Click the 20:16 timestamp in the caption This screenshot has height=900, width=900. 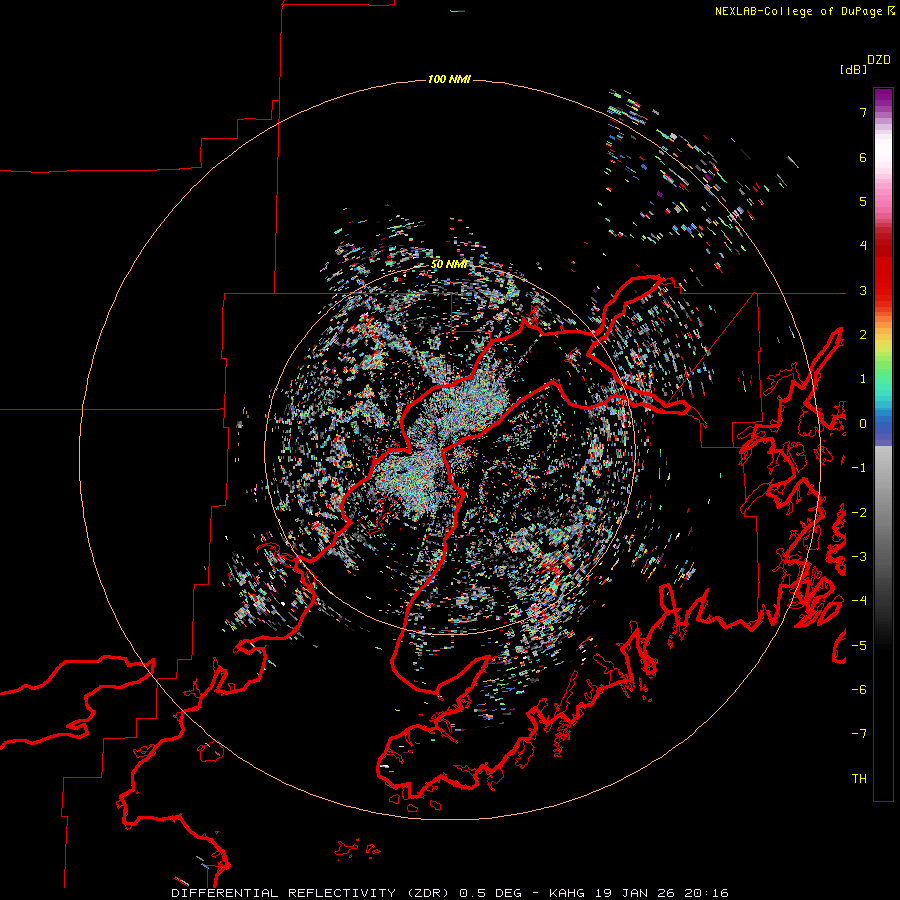tap(707, 893)
